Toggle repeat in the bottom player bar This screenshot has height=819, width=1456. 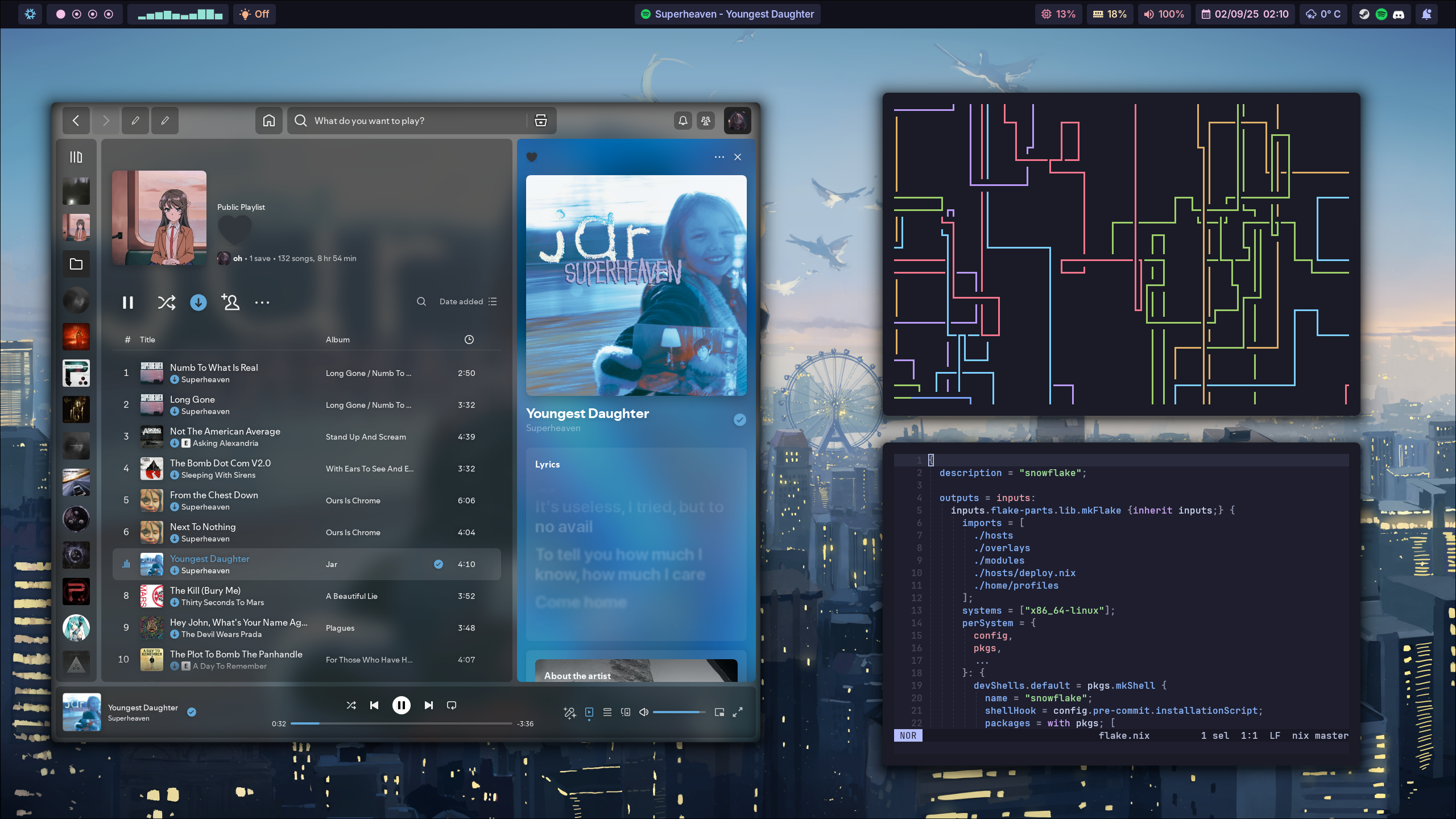[452, 705]
